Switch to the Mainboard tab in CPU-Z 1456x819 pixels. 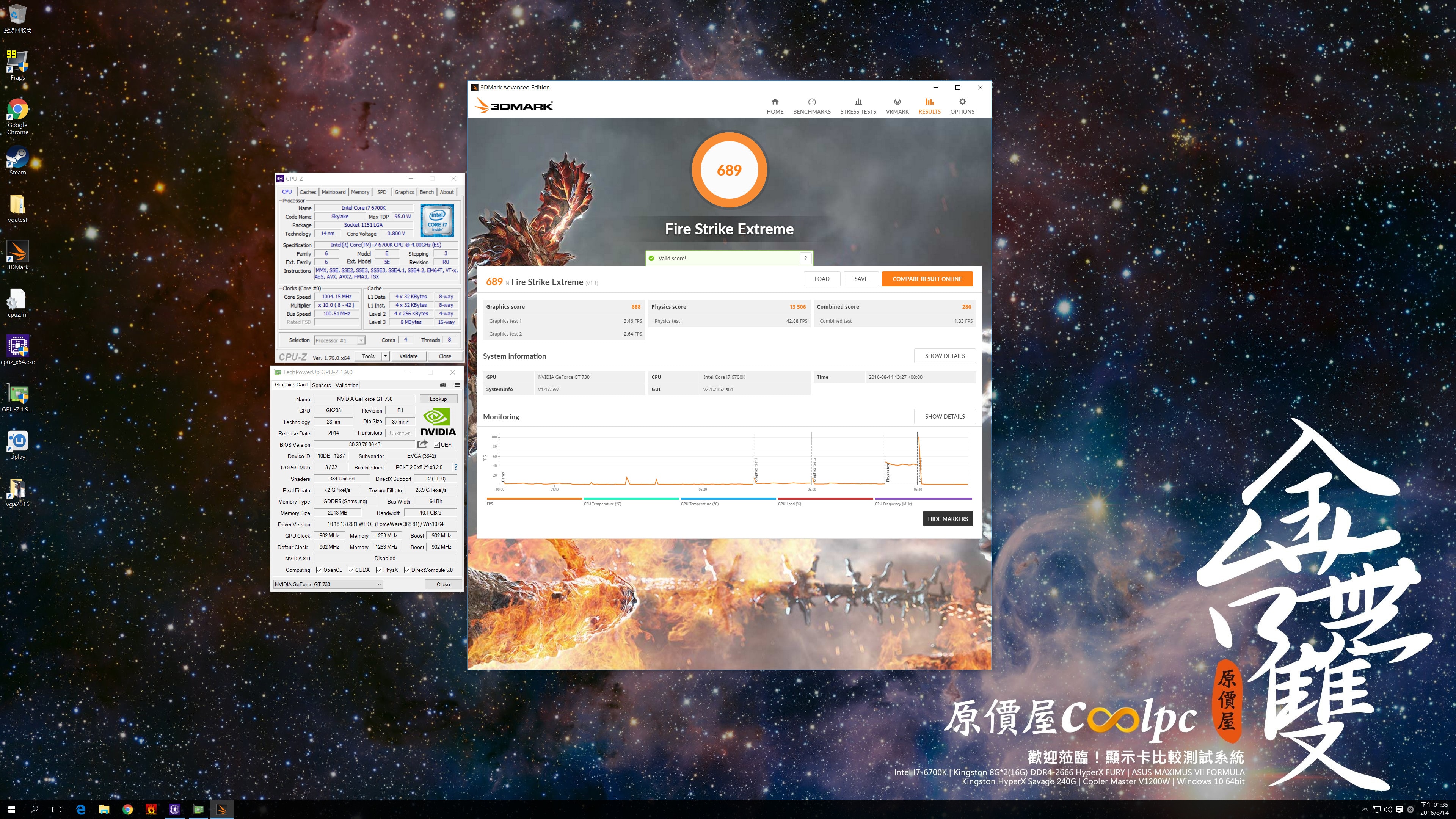point(334,192)
